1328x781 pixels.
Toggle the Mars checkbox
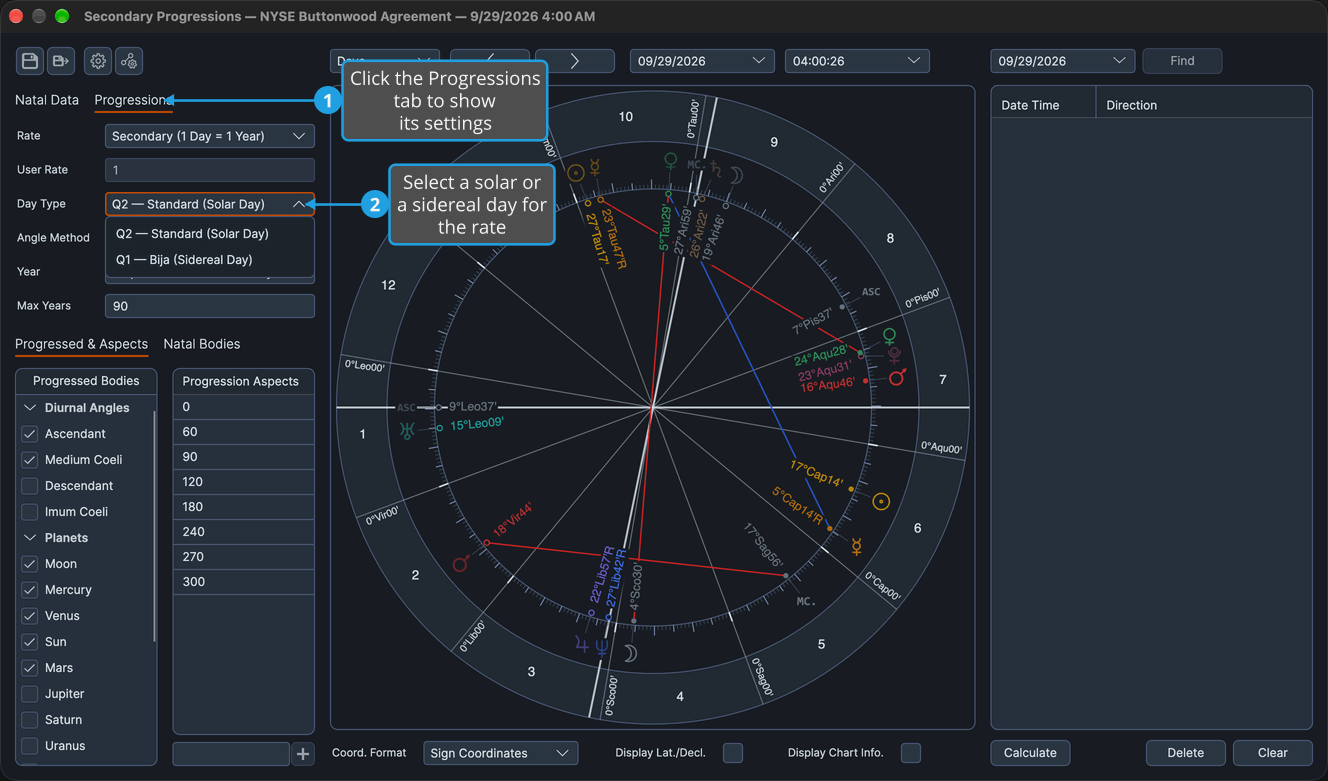point(30,668)
